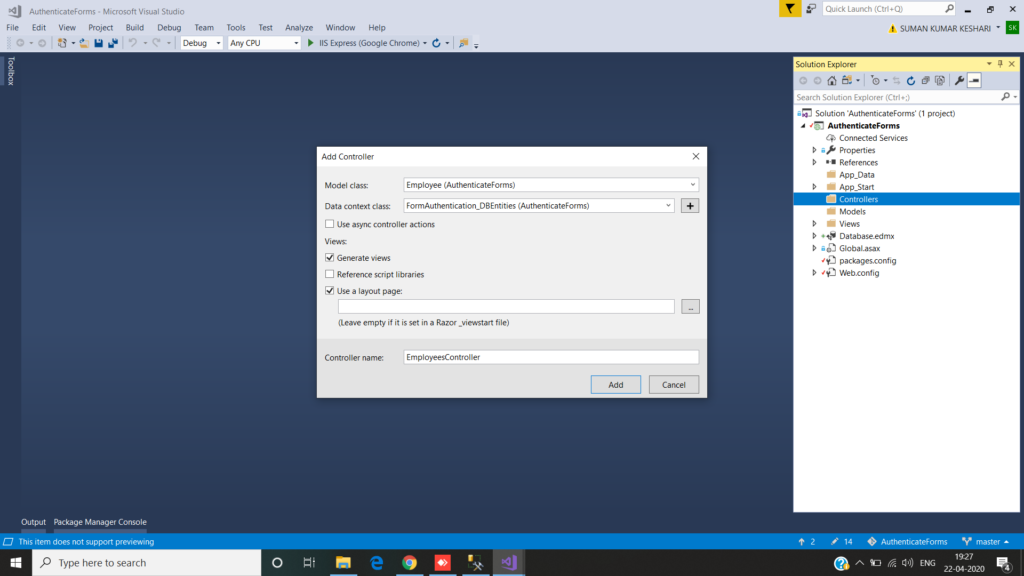Open the IIS Express browser dropdown arrow
This screenshot has height=576, width=1024.
tap(424, 43)
